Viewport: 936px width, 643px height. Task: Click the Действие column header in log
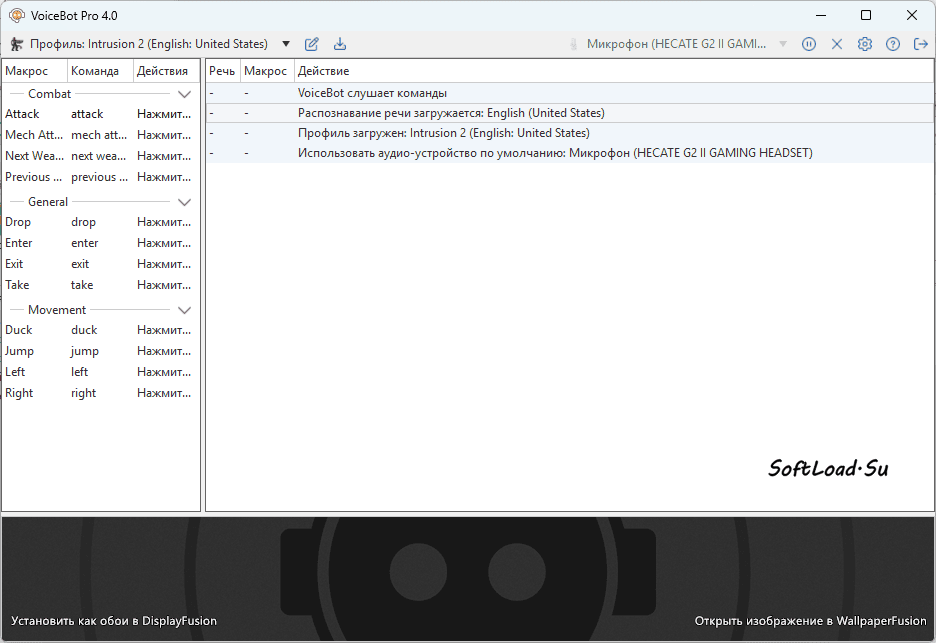[x=614, y=71]
